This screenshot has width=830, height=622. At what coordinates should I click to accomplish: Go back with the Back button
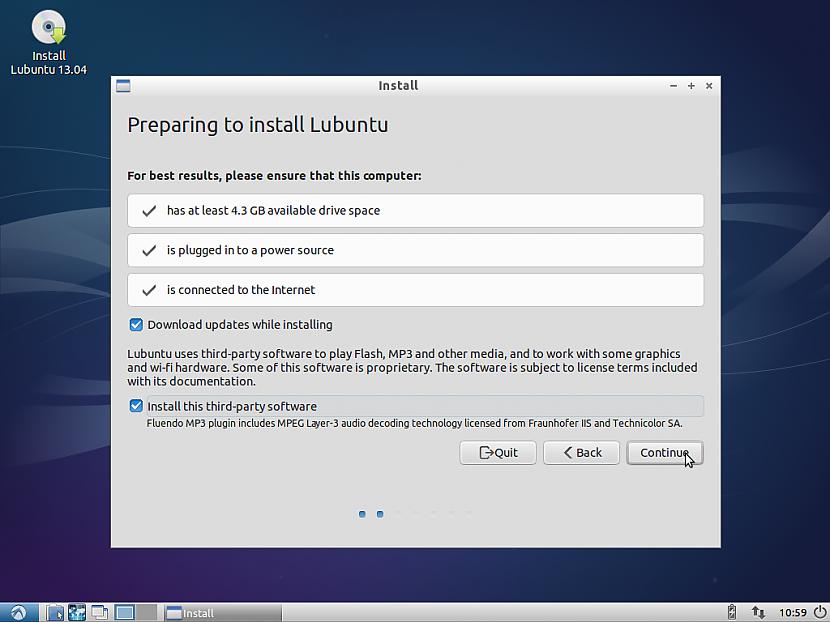(x=581, y=453)
